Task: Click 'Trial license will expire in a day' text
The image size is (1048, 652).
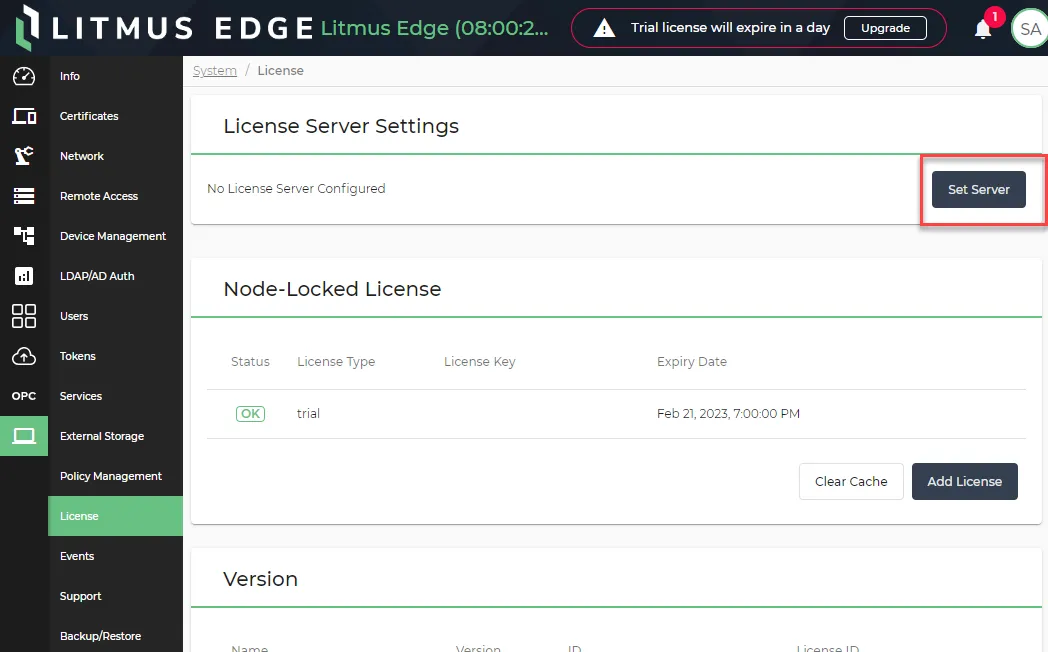Action: (x=731, y=27)
